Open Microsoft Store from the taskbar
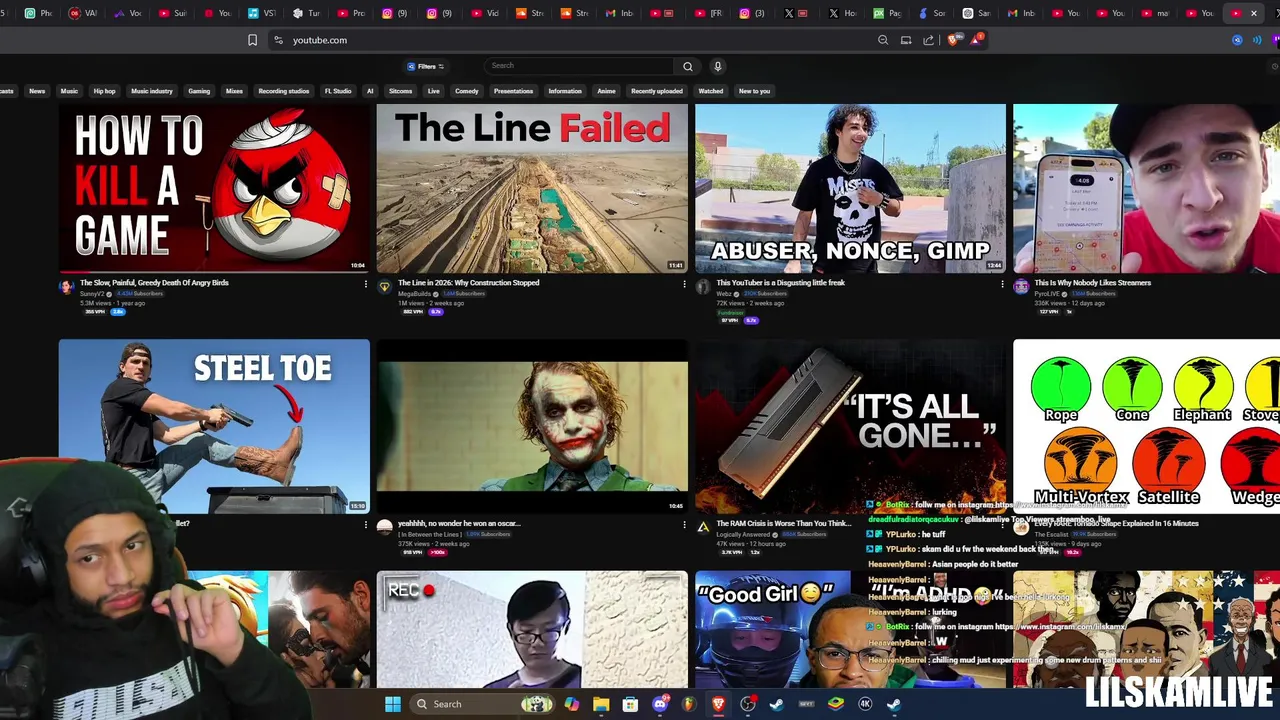The width and height of the screenshot is (1280, 720). [630, 704]
